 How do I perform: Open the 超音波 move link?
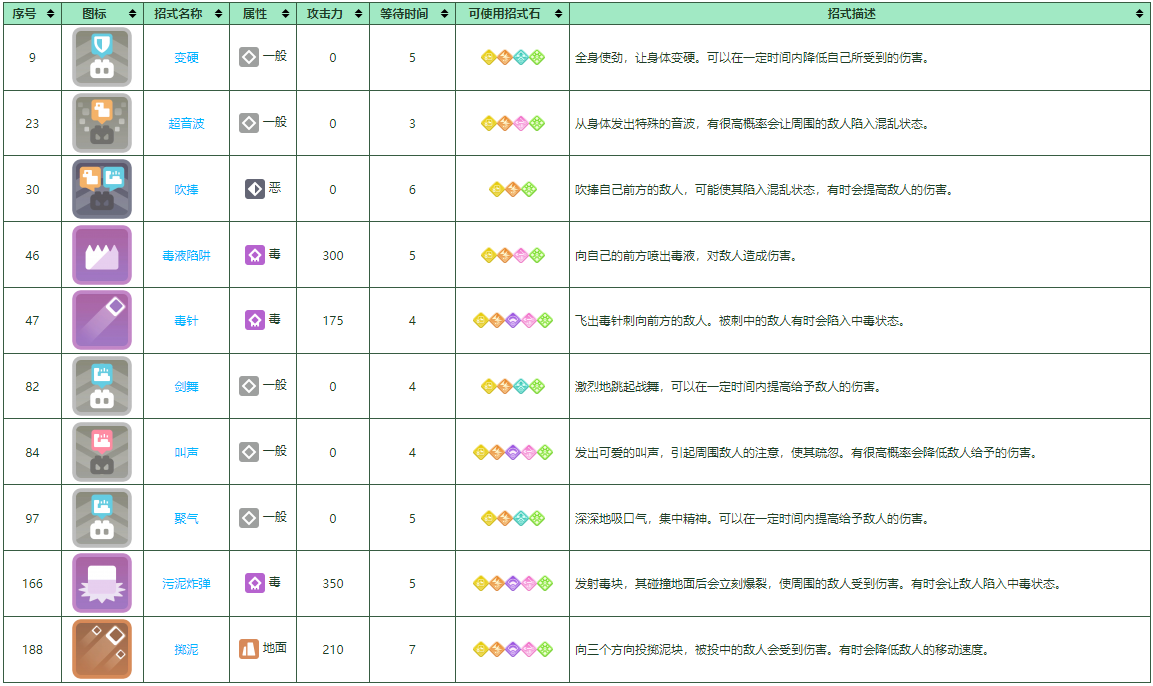186,124
